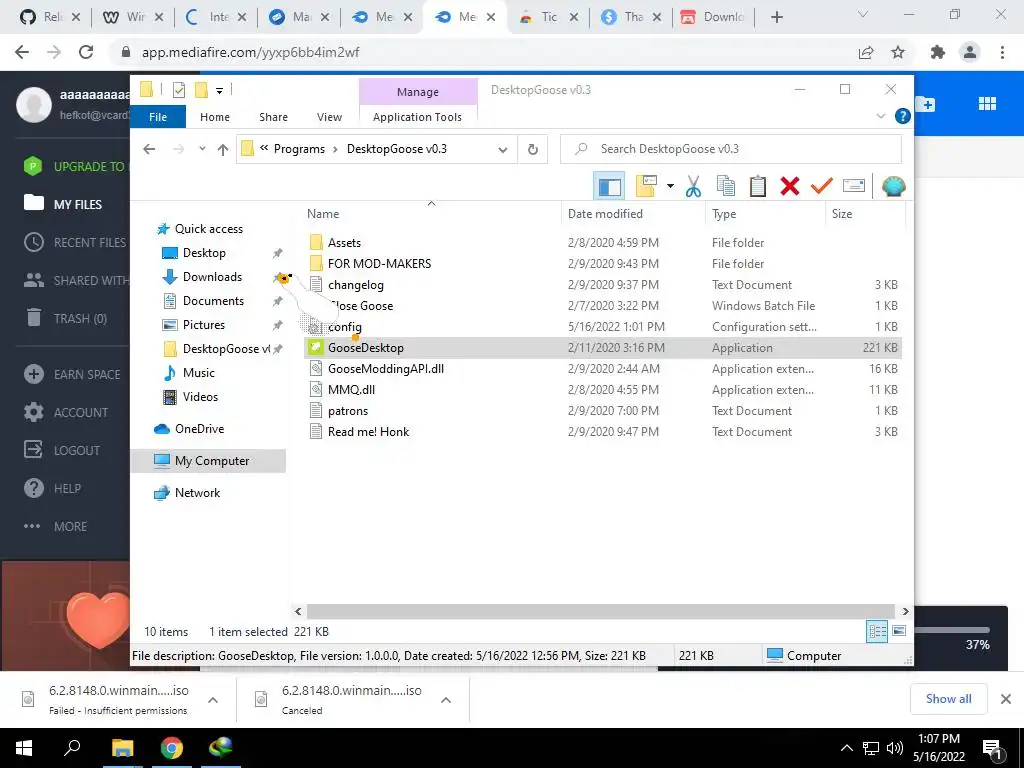This screenshot has height=768, width=1024.
Task: Click the New Folder icon in title bar
Action: (202, 90)
